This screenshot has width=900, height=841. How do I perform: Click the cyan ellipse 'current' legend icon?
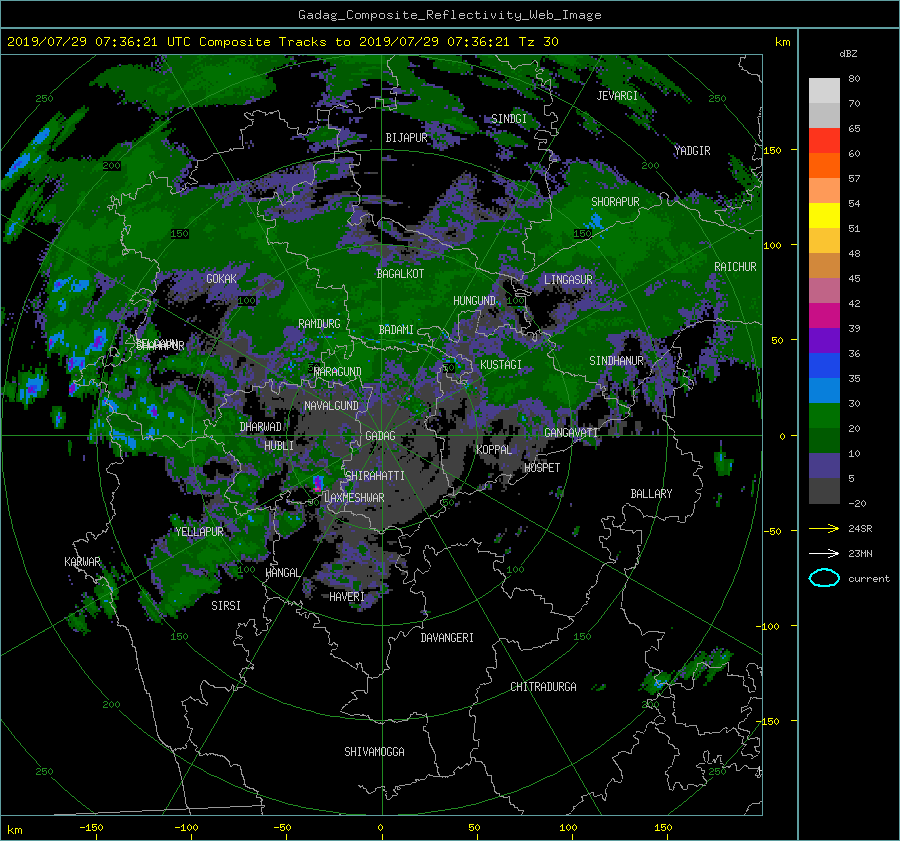pyautogui.click(x=824, y=578)
